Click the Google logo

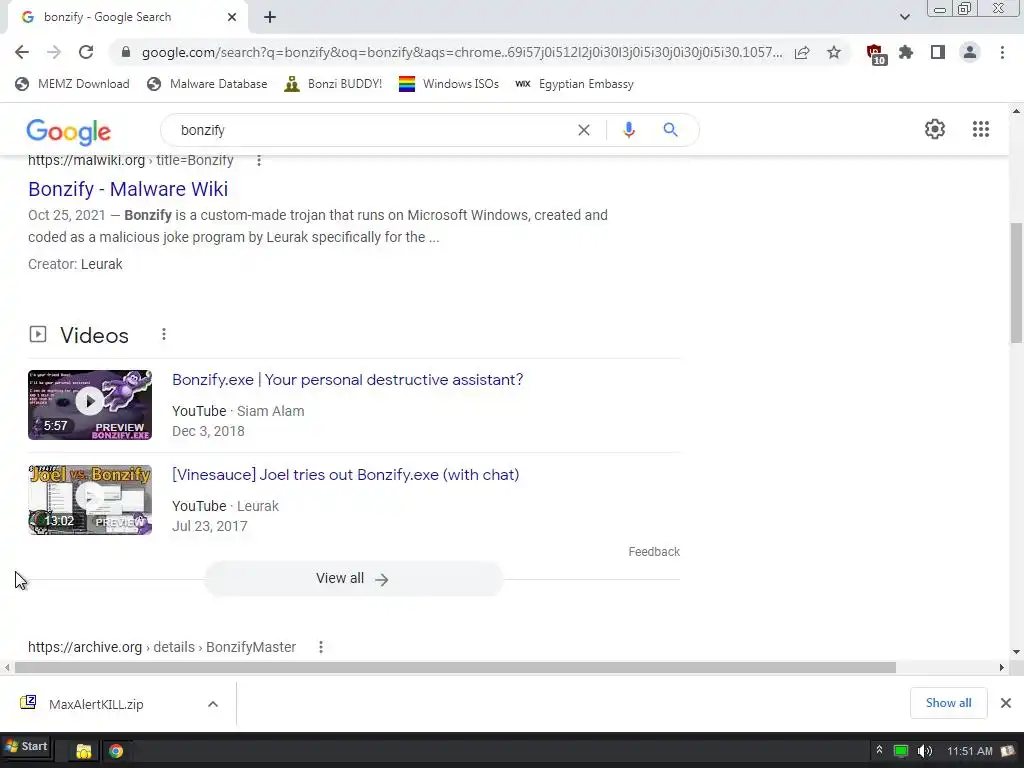click(x=69, y=132)
